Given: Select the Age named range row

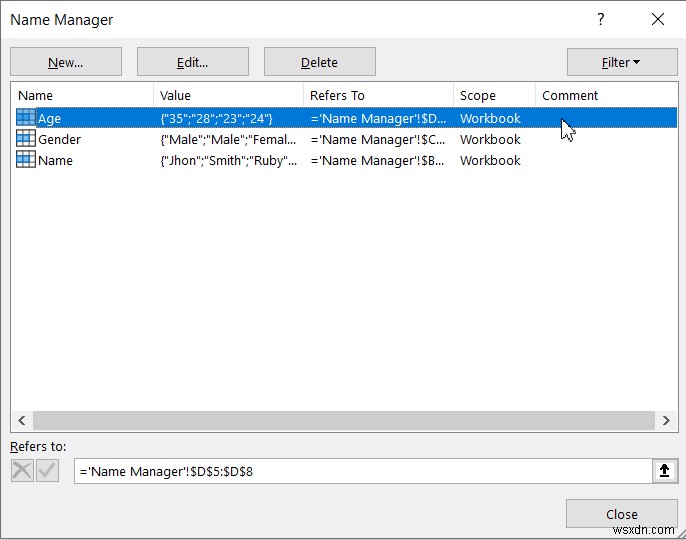Looking at the screenshot, I should [346, 118].
